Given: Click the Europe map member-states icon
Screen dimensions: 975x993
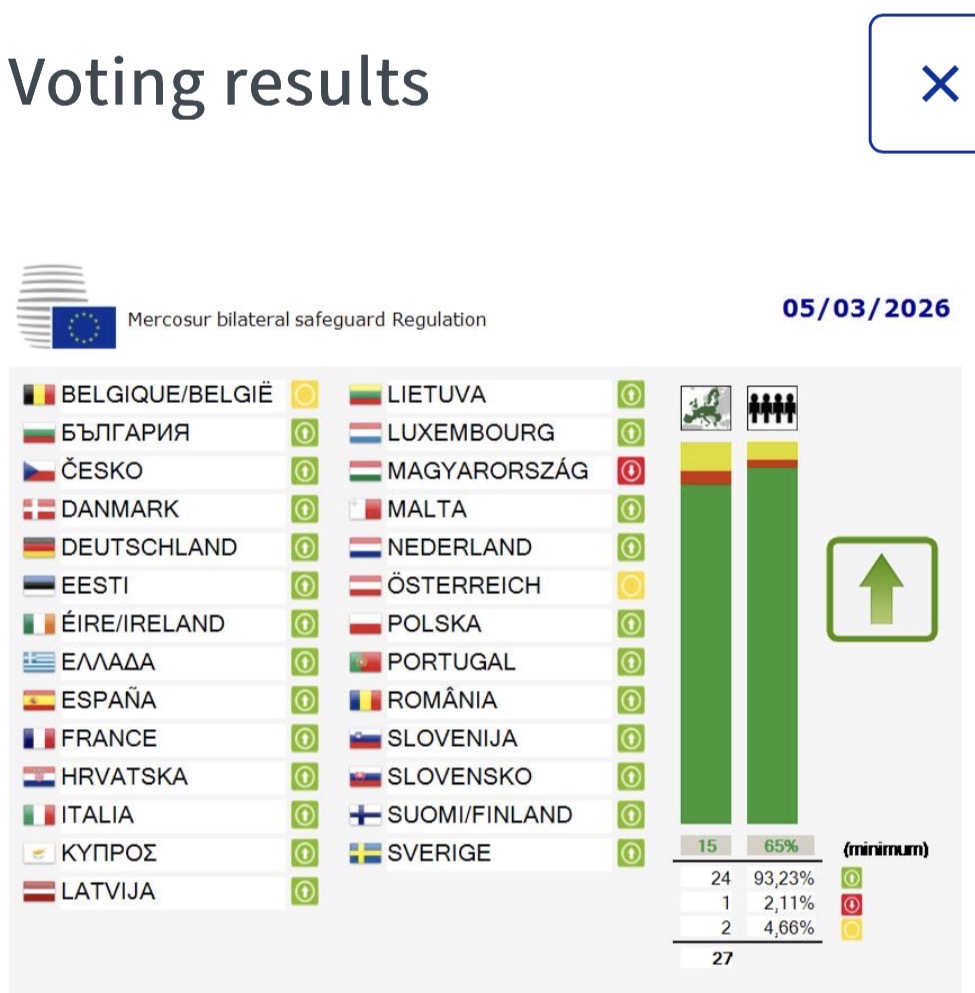Looking at the screenshot, I should (705, 409).
